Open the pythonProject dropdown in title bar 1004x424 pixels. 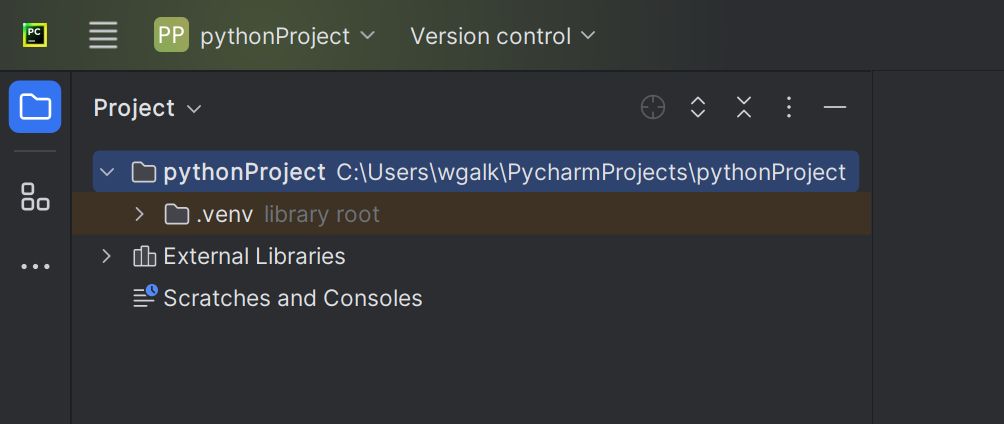pos(265,36)
